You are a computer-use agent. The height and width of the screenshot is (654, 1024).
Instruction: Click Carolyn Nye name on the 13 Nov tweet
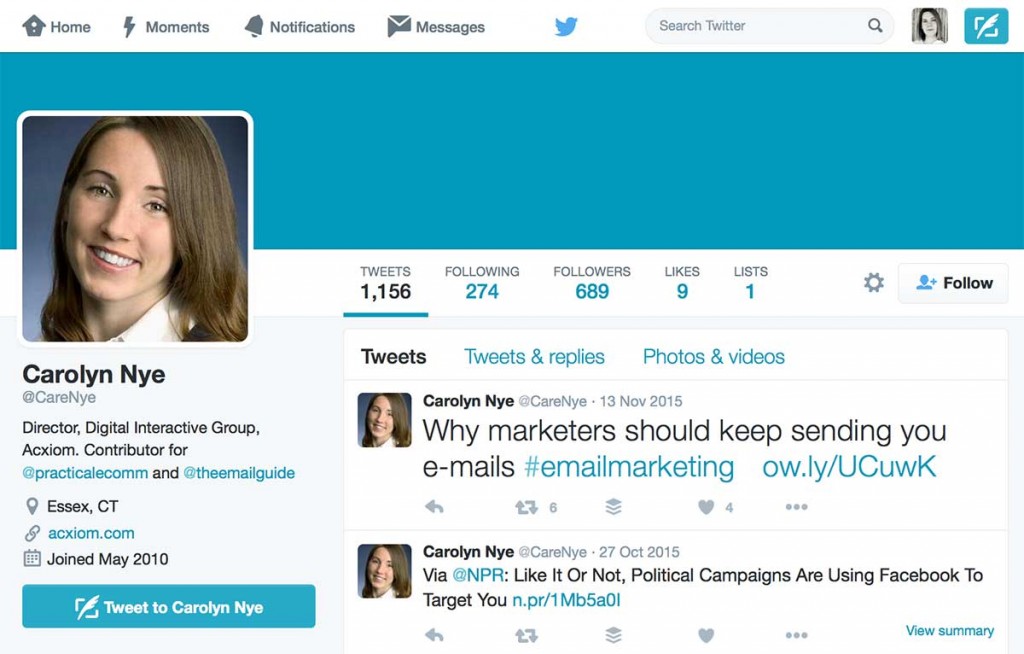click(468, 401)
